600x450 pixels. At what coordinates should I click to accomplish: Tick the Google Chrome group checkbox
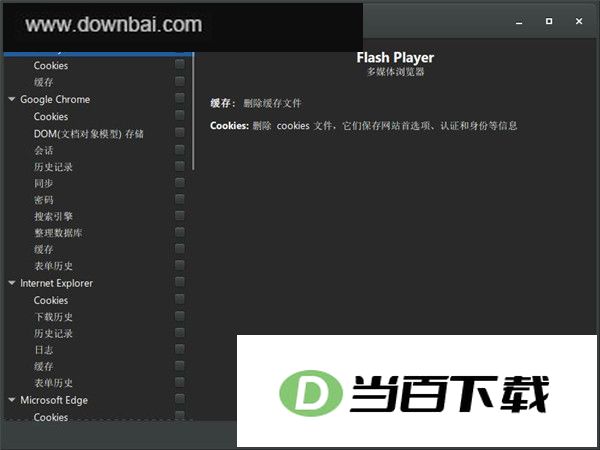[179, 98]
